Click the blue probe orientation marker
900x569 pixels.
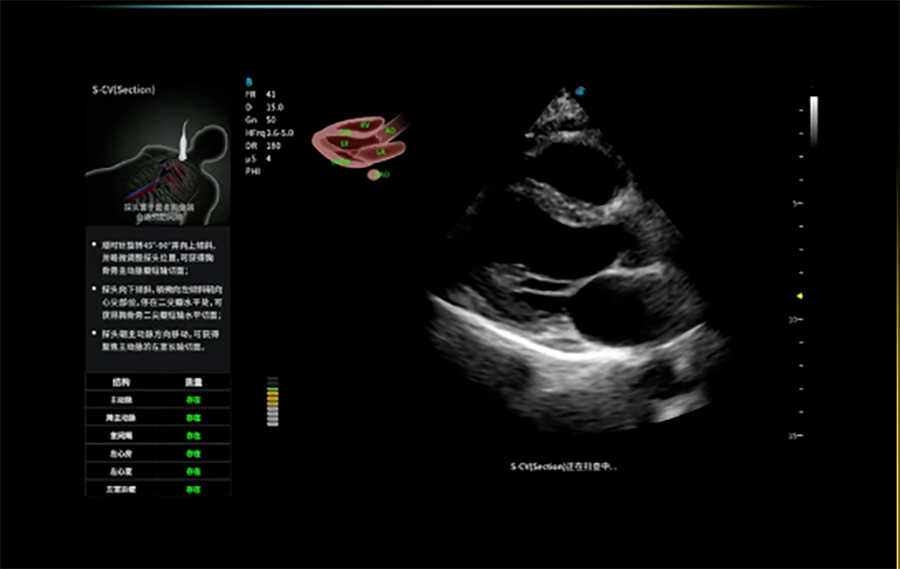581,92
